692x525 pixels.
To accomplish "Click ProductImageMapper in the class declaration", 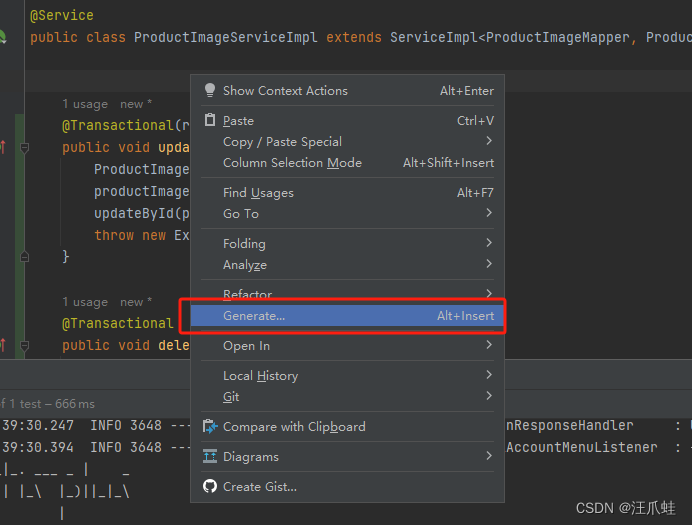I will (x=557, y=37).
